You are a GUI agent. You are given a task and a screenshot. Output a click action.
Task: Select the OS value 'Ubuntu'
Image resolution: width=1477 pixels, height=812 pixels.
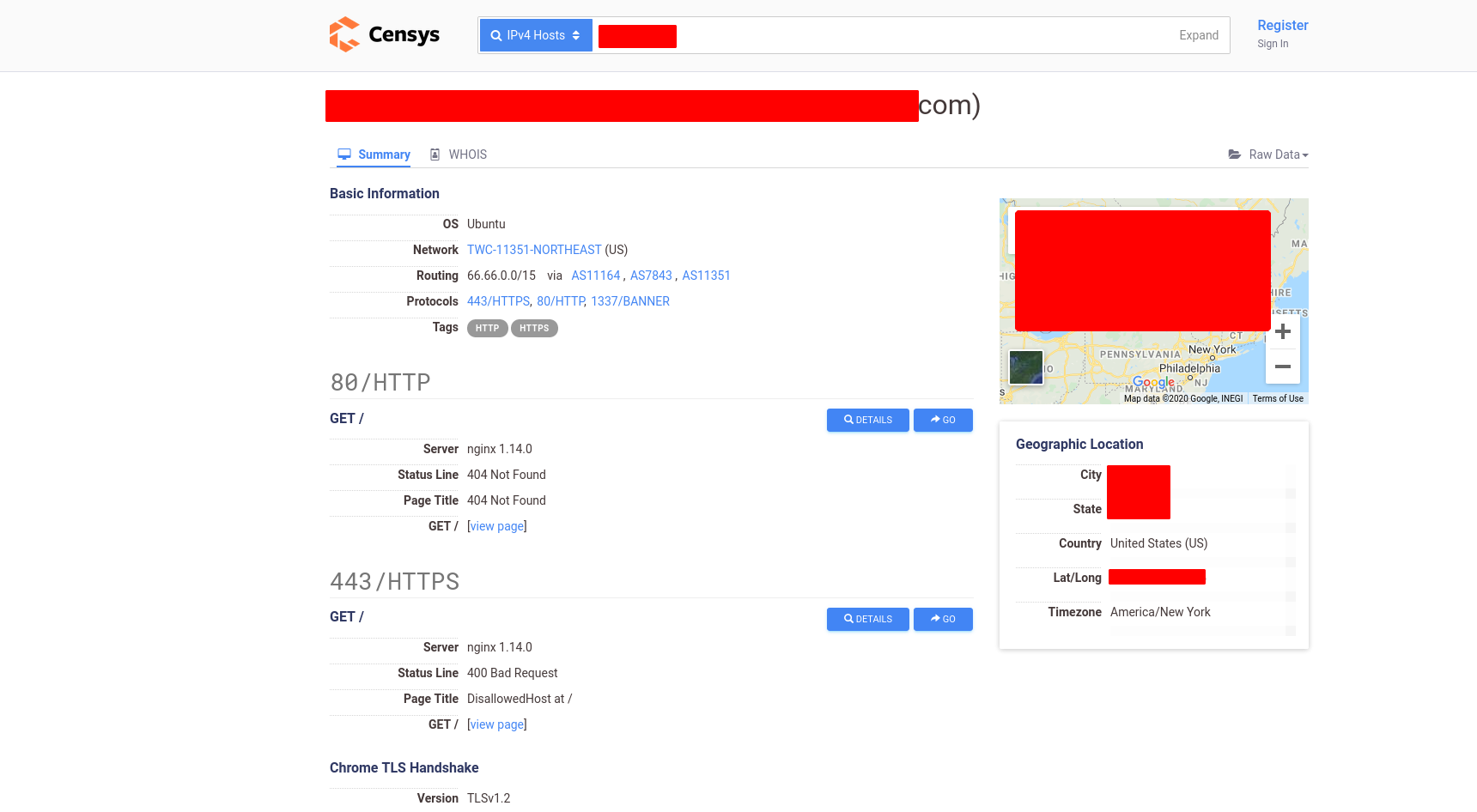click(486, 224)
